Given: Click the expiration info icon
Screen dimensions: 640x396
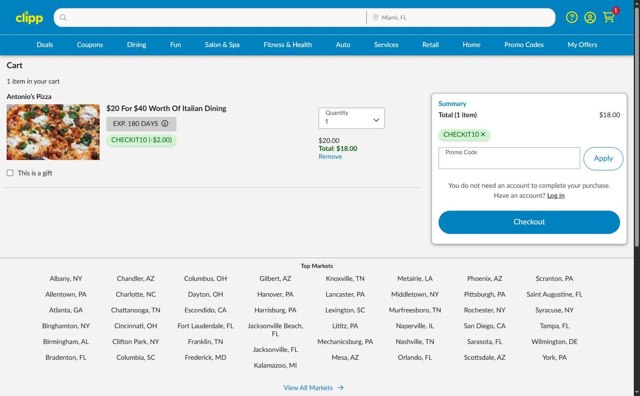Looking at the screenshot, I should click(165, 124).
